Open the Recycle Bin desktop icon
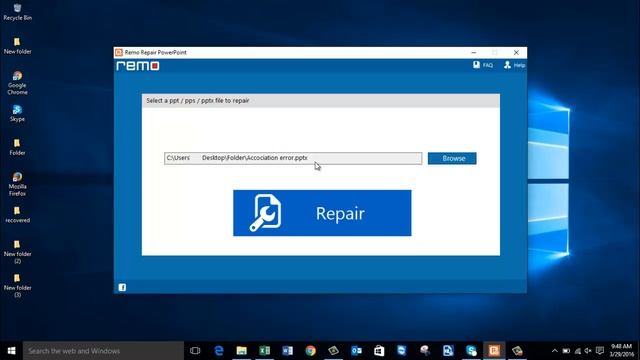The height and width of the screenshot is (360, 640). [17, 12]
